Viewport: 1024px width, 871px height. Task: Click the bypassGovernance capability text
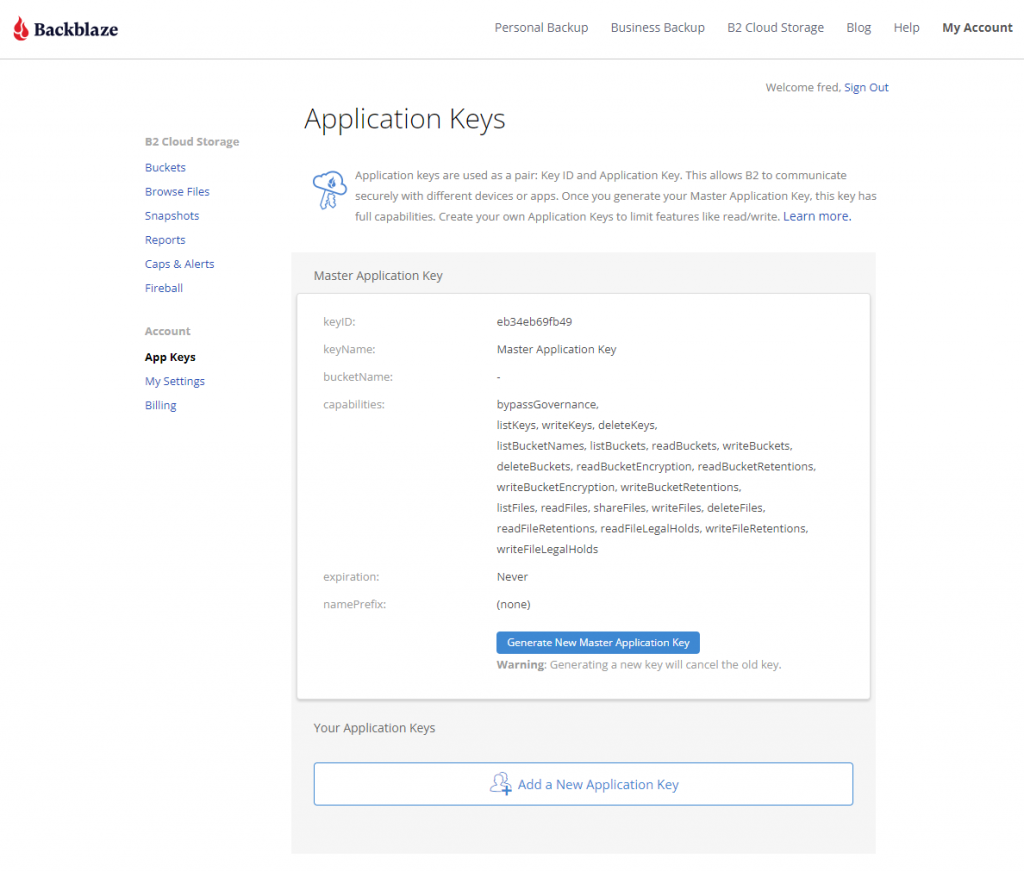coord(547,404)
